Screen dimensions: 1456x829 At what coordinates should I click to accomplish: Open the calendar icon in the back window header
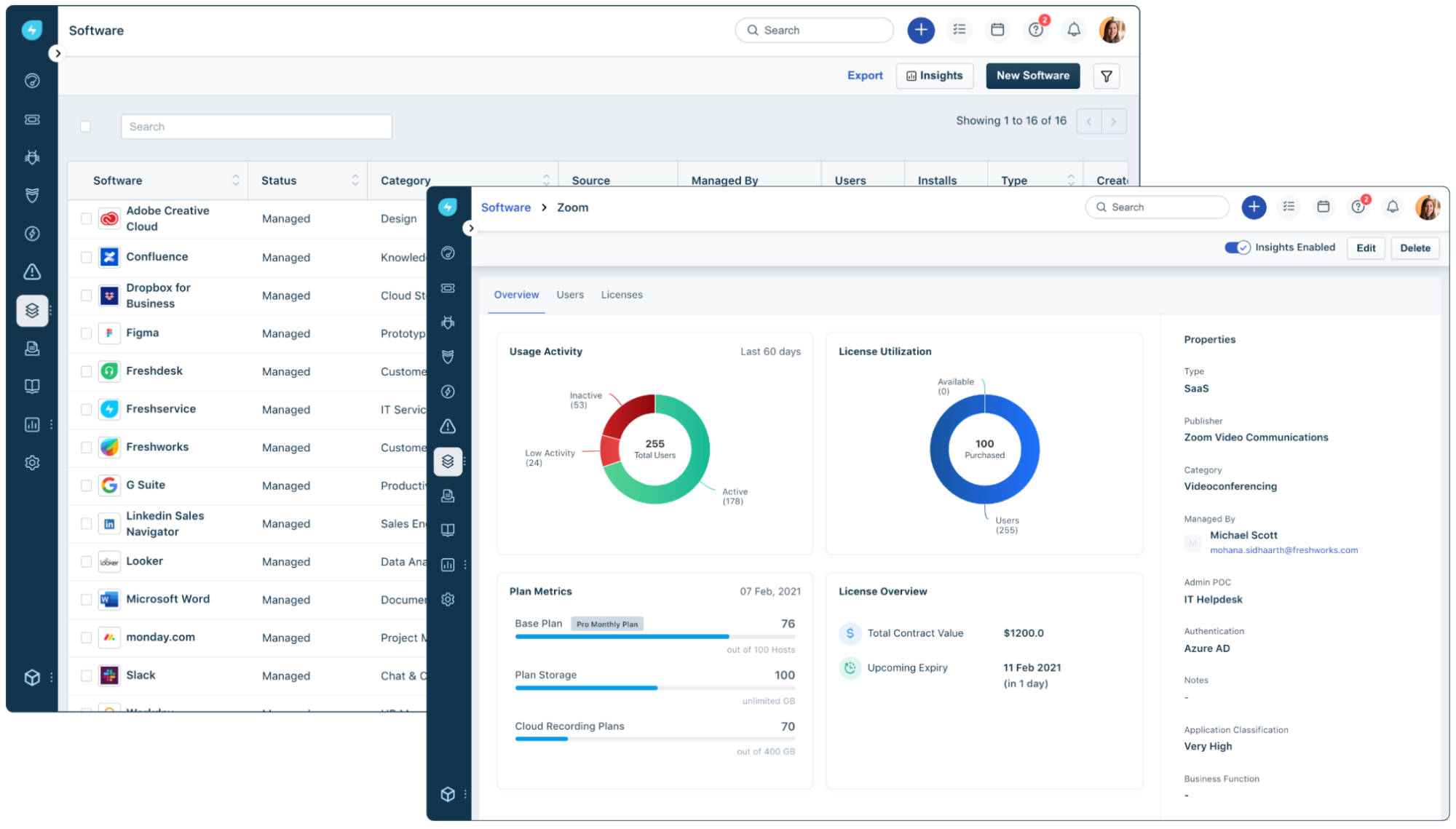click(x=997, y=30)
